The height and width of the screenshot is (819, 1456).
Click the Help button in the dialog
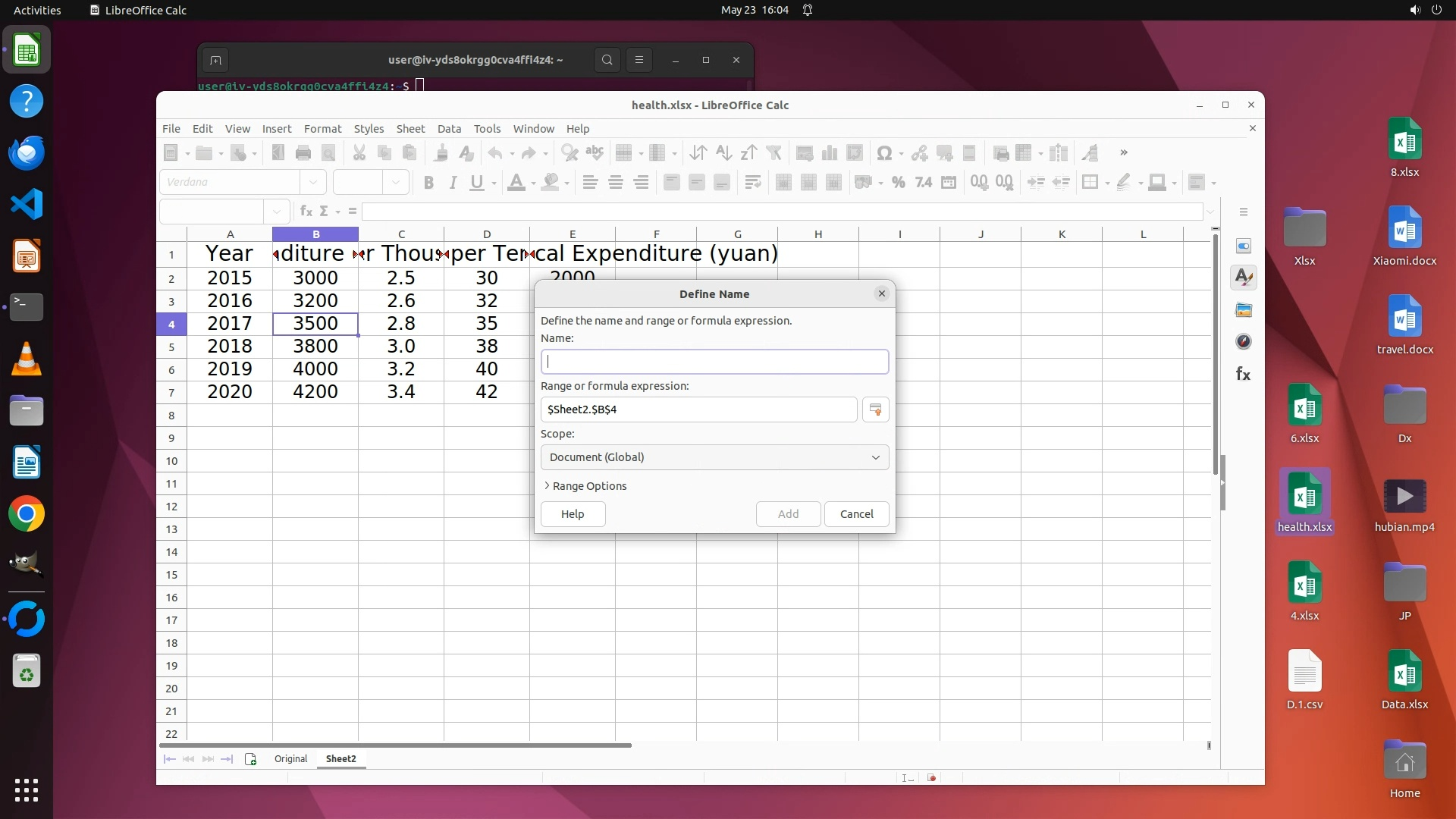click(x=573, y=514)
